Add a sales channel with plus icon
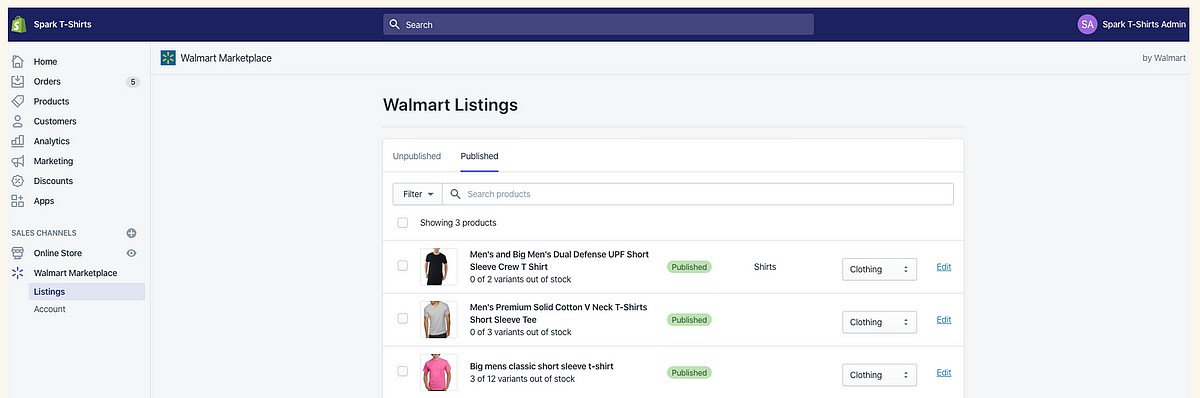 pos(131,233)
